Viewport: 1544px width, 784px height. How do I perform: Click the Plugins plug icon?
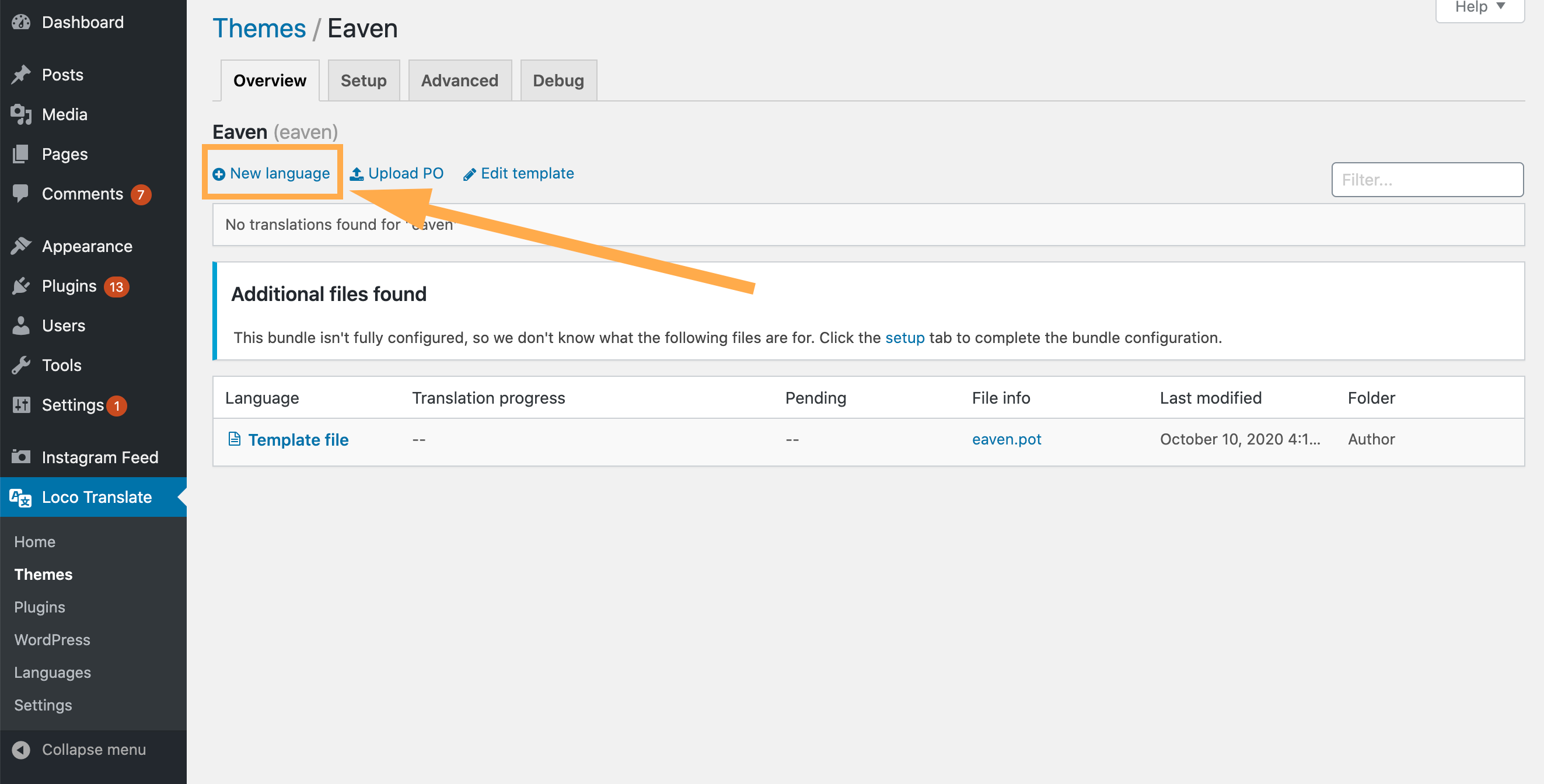(21, 286)
